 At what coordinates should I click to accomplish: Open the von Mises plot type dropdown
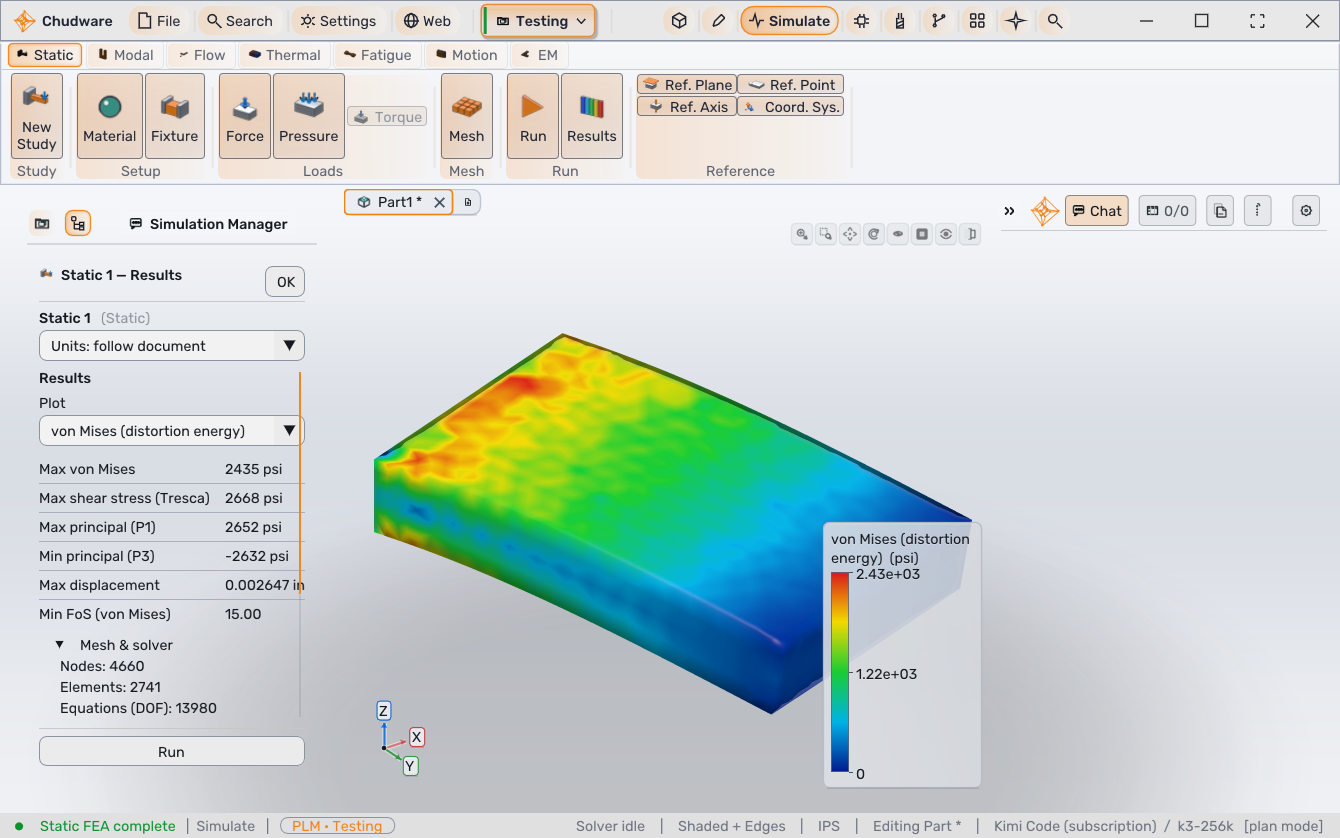(172, 431)
